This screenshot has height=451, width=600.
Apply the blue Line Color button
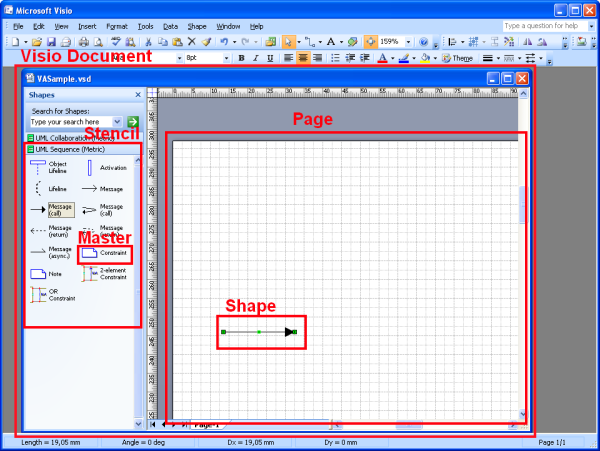pos(404,58)
